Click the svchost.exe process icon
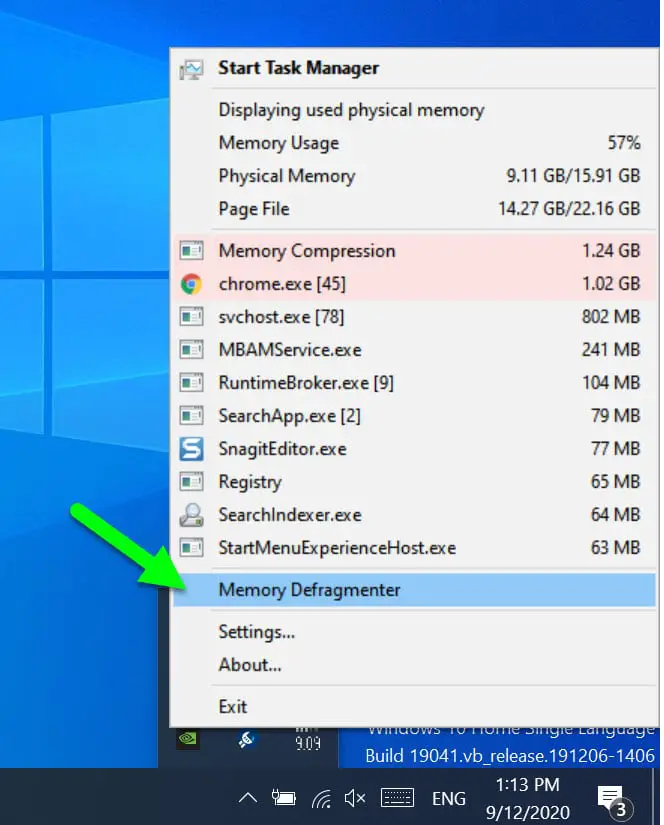This screenshot has width=664, height=825. pyautogui.click(x=191, y=317)
